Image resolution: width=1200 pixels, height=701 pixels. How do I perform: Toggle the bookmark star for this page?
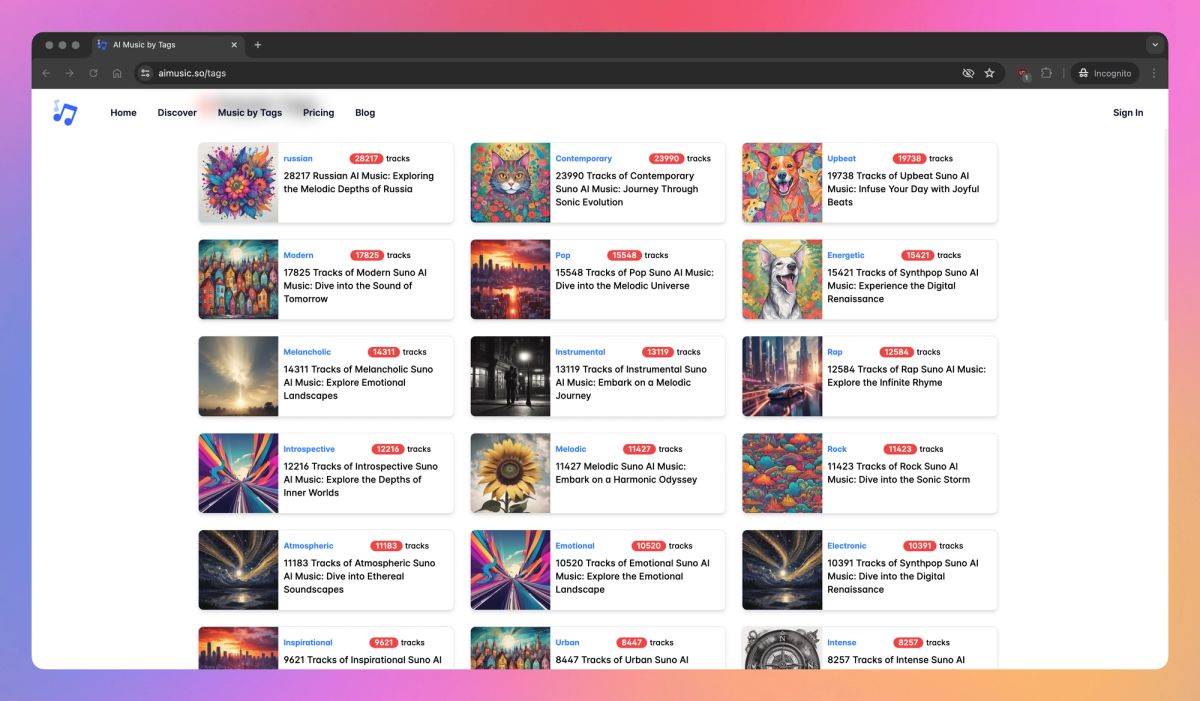coord(990,72)
